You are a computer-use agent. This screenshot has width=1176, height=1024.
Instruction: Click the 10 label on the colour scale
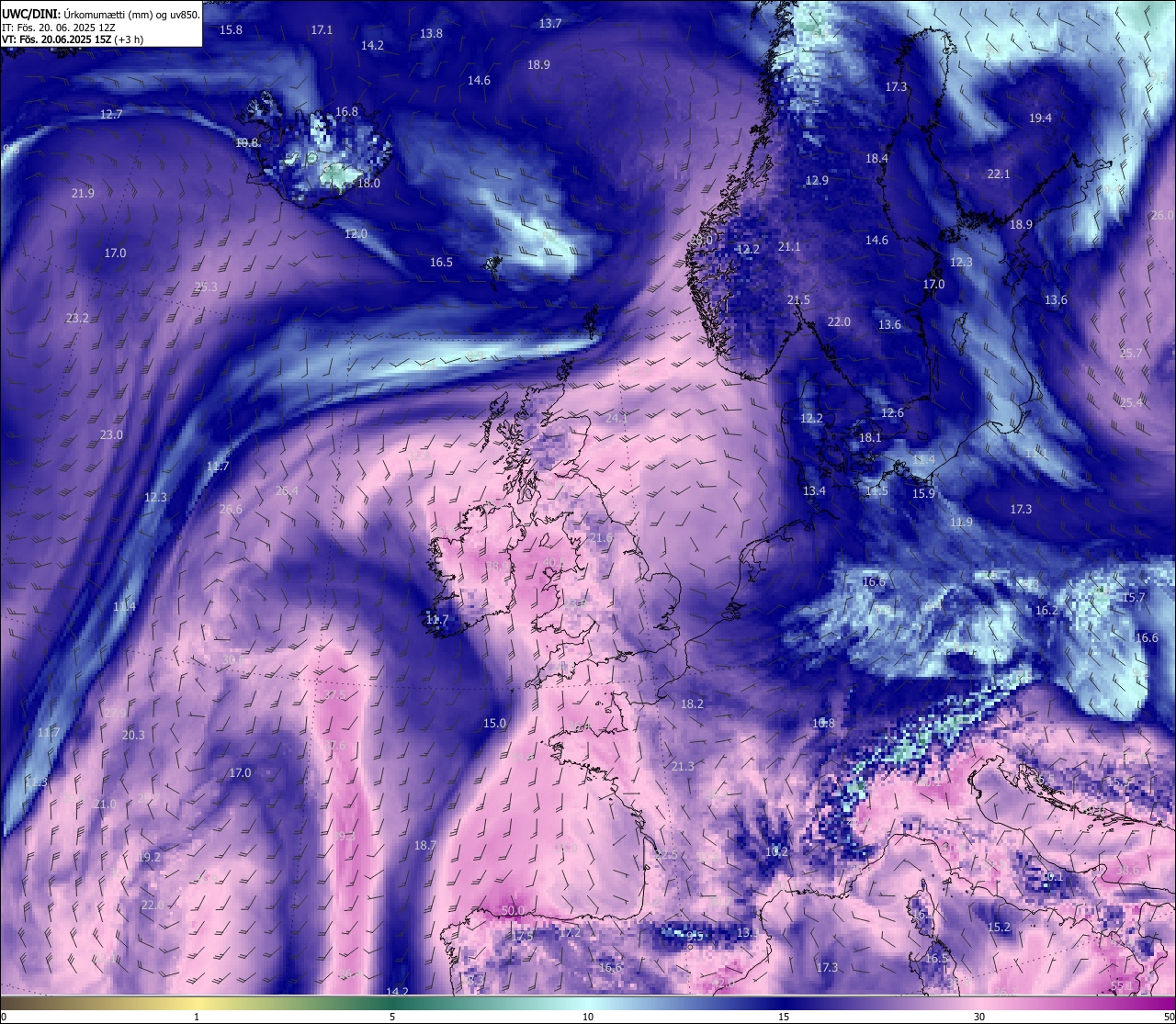click(x=588, y=1017)
